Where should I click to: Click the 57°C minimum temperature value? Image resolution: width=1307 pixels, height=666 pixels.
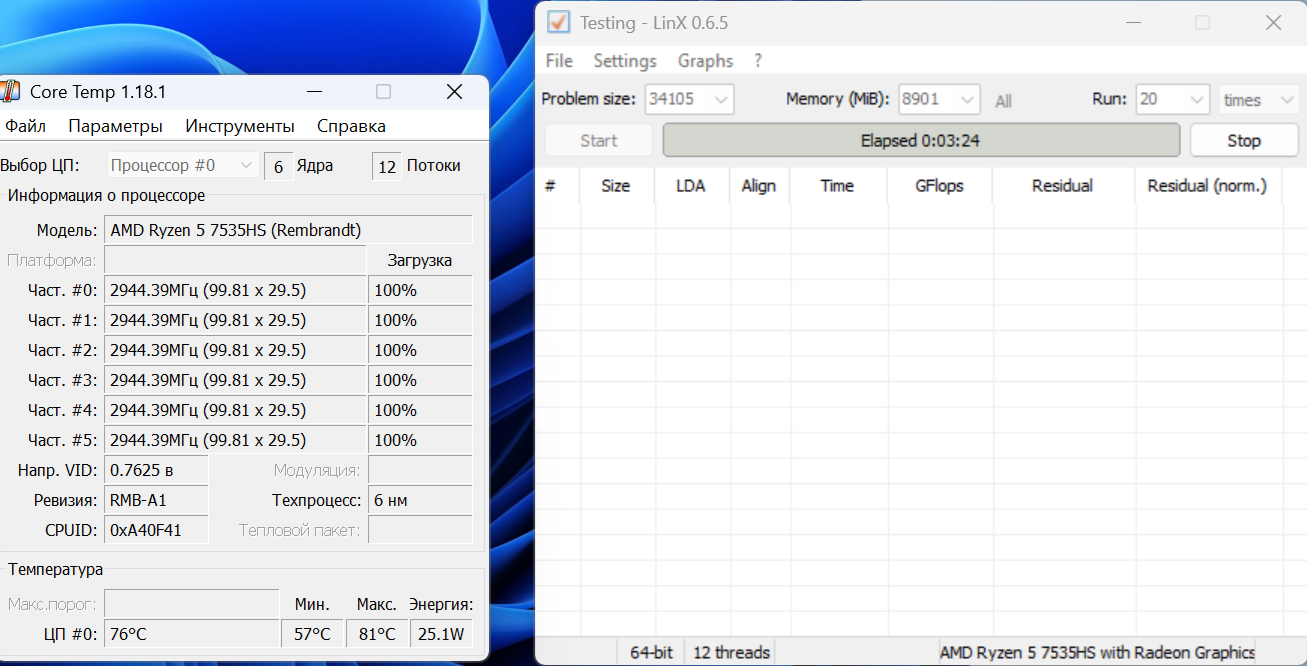coord(312,634)
